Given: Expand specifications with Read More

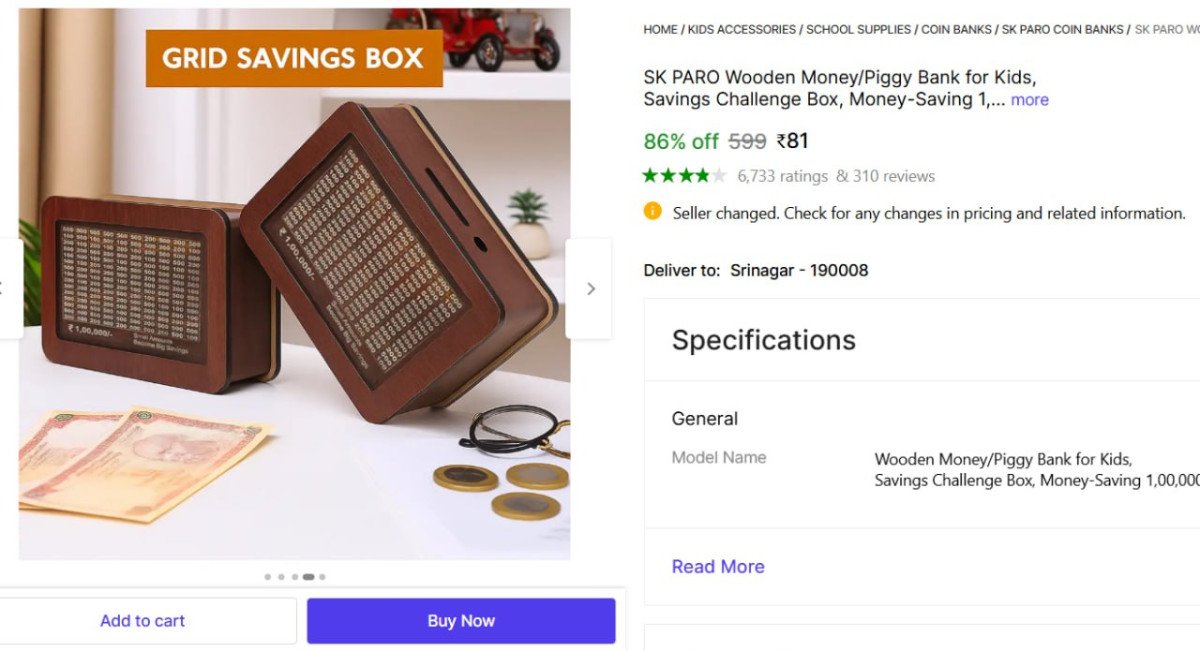Looking at the screenshot, I should (718, 566).
